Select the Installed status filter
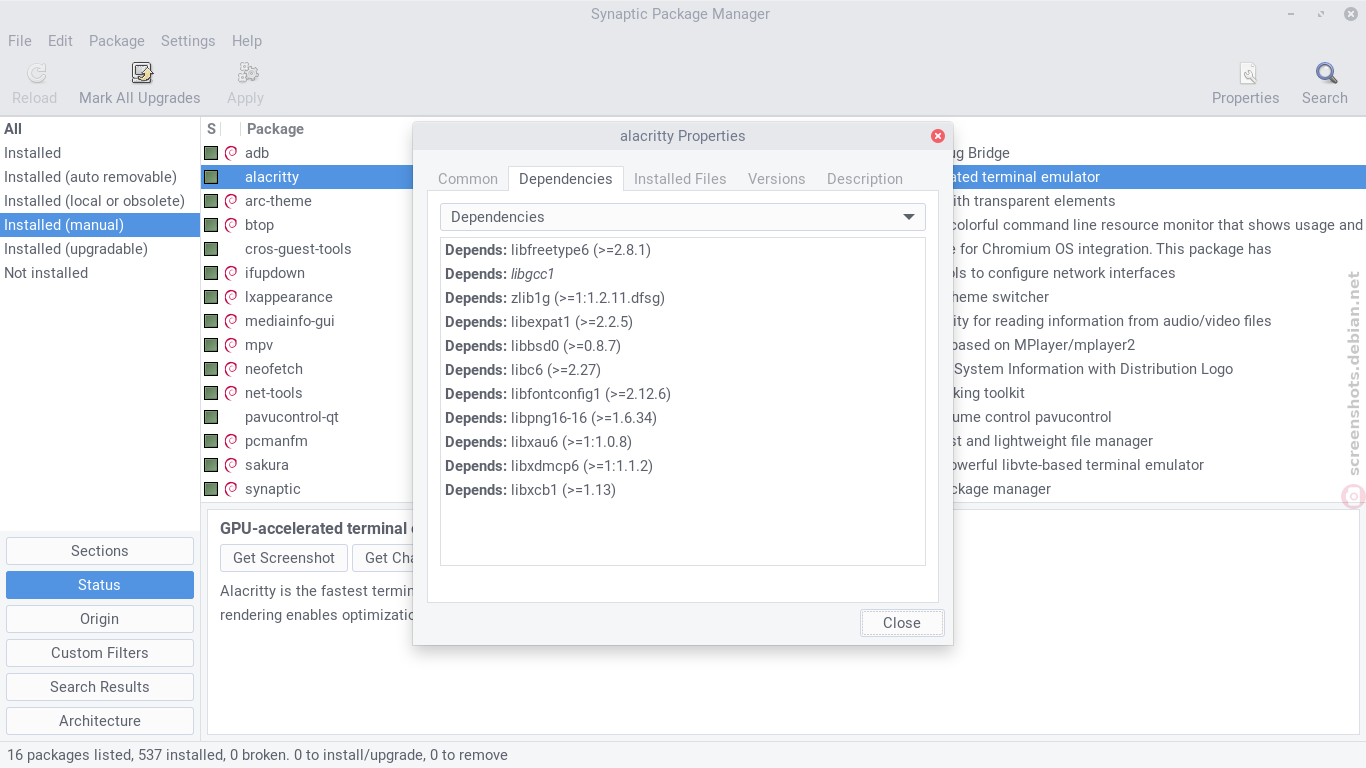 point(100,153)
